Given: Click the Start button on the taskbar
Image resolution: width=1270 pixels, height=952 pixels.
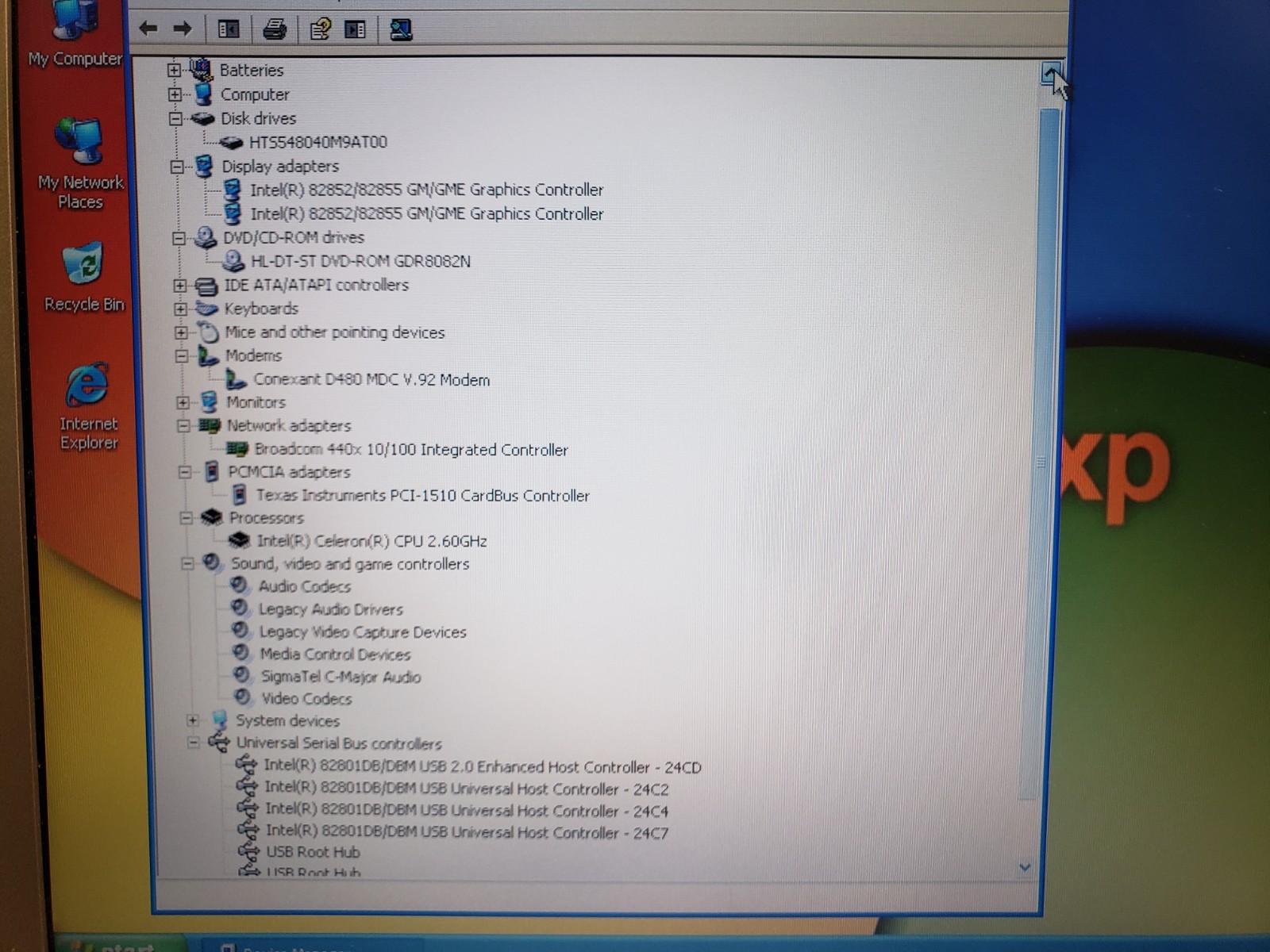Looking at the screenshot, I should (119, 944).
